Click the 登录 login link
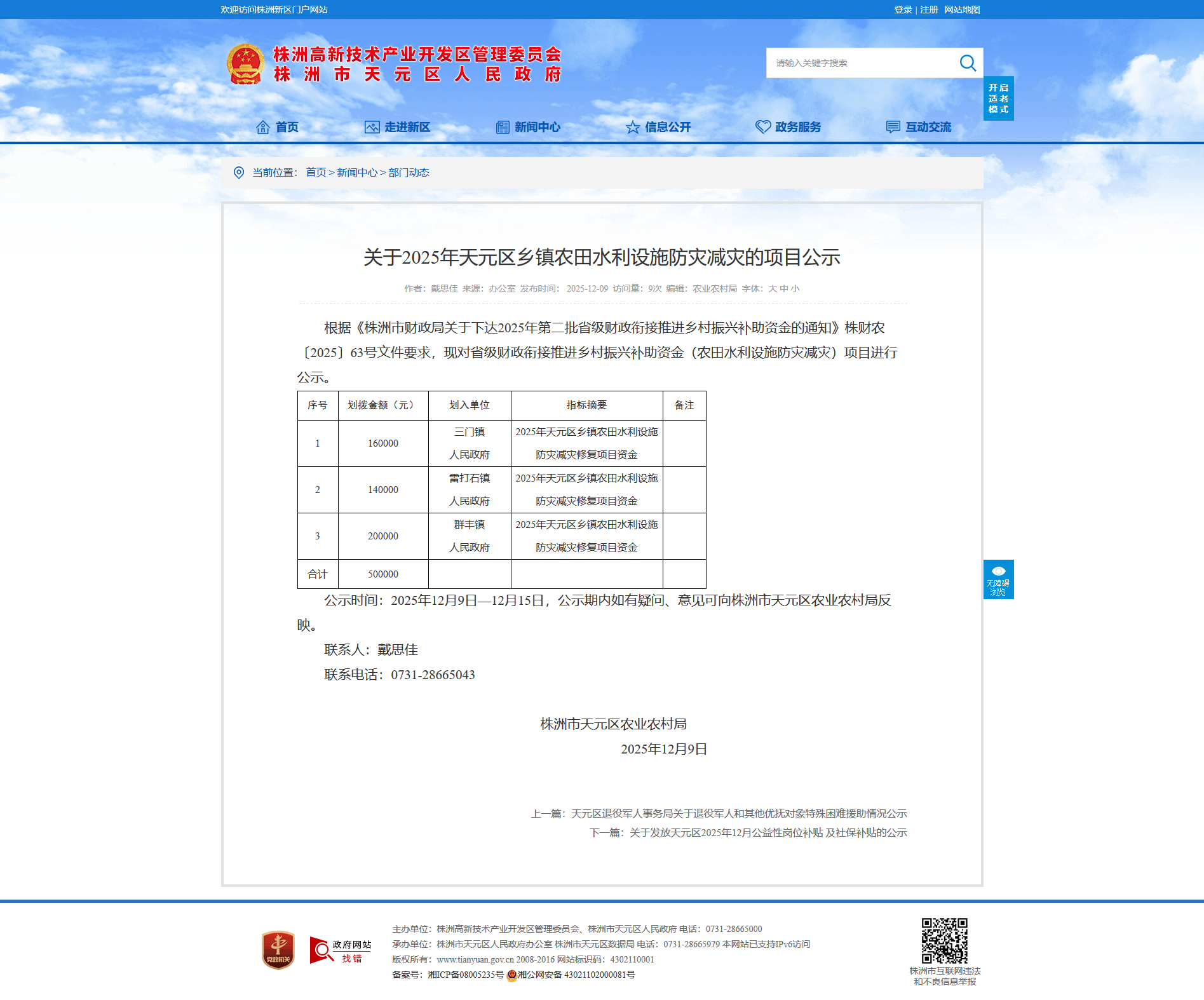The width and height of the screenshot is (1204, 1000). 902,10
